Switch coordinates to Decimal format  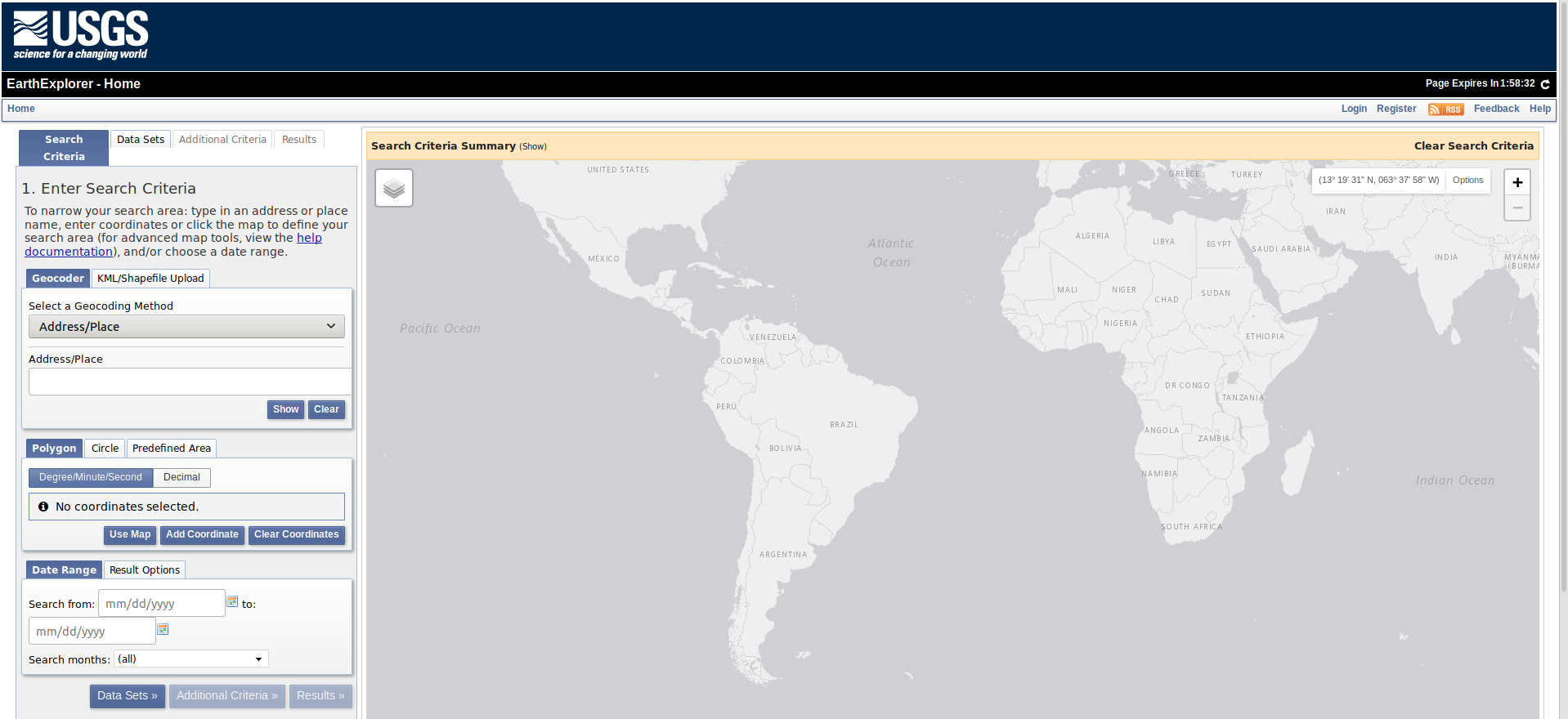coord(181,477)
